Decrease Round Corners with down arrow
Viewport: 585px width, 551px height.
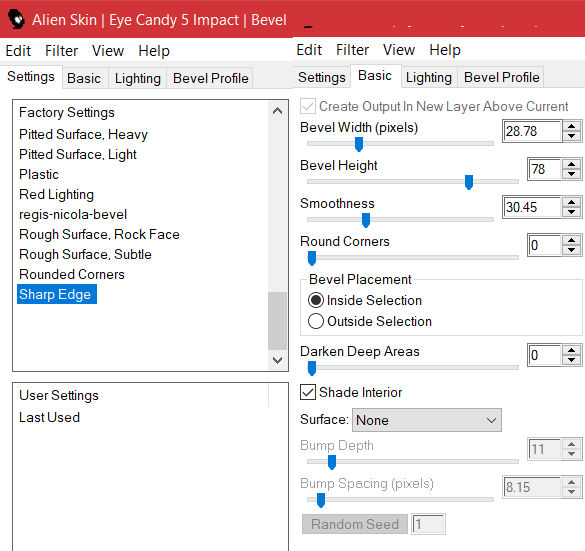point(571,250)
